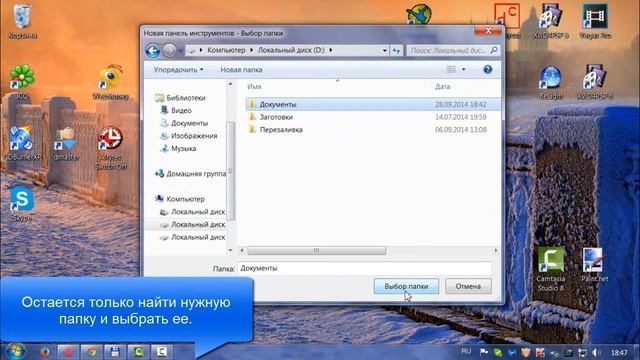Viewport: 640px width, 360px height.
Task: Select the ICQ desktop shortcut
Action: click(x=22, y=82)
